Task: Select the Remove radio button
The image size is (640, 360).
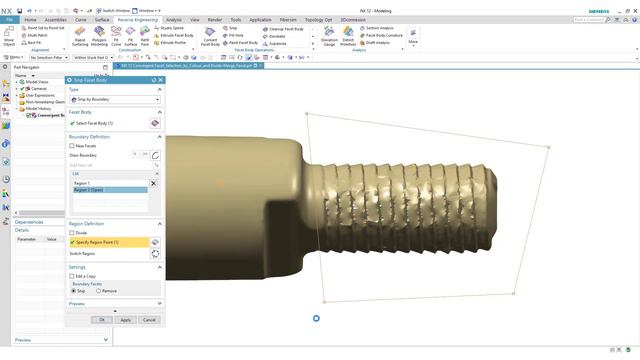Action: pyautogui.click(x=98, y=291)
